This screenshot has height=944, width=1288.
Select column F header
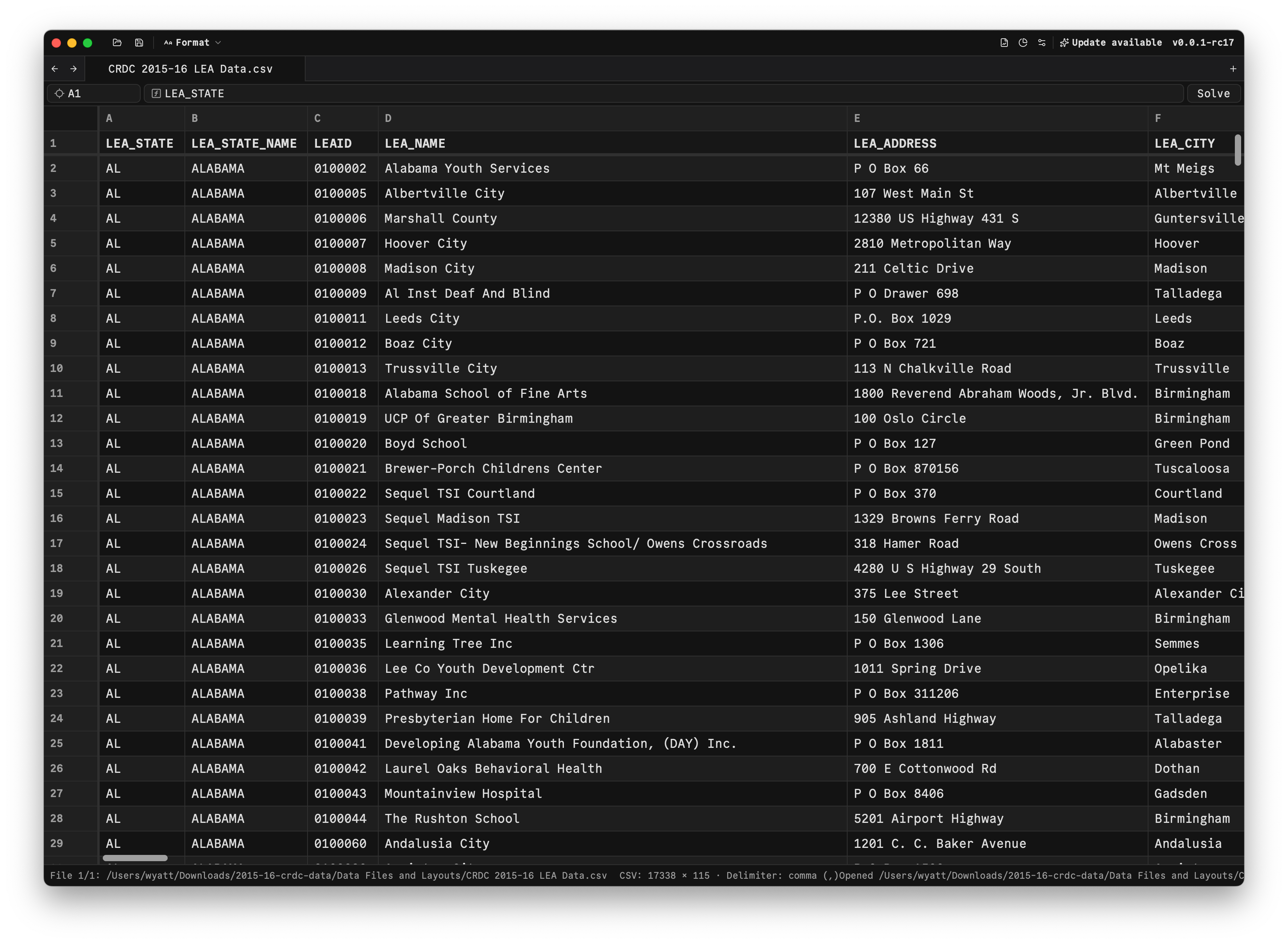coord(1195,118)
